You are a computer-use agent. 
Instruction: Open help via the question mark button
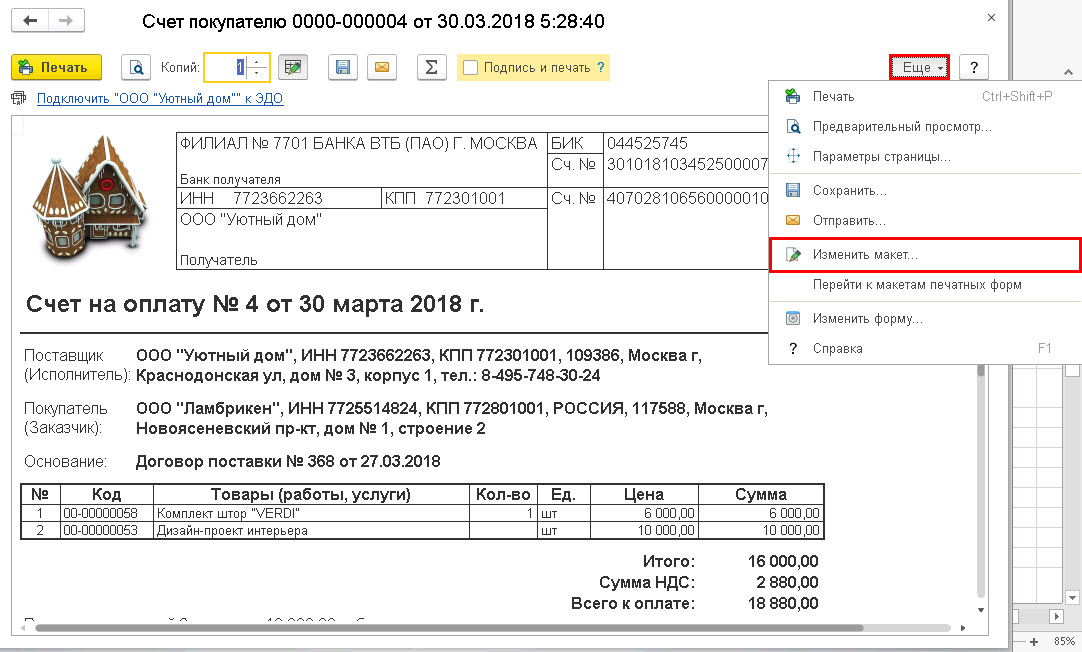pos(974,68)
